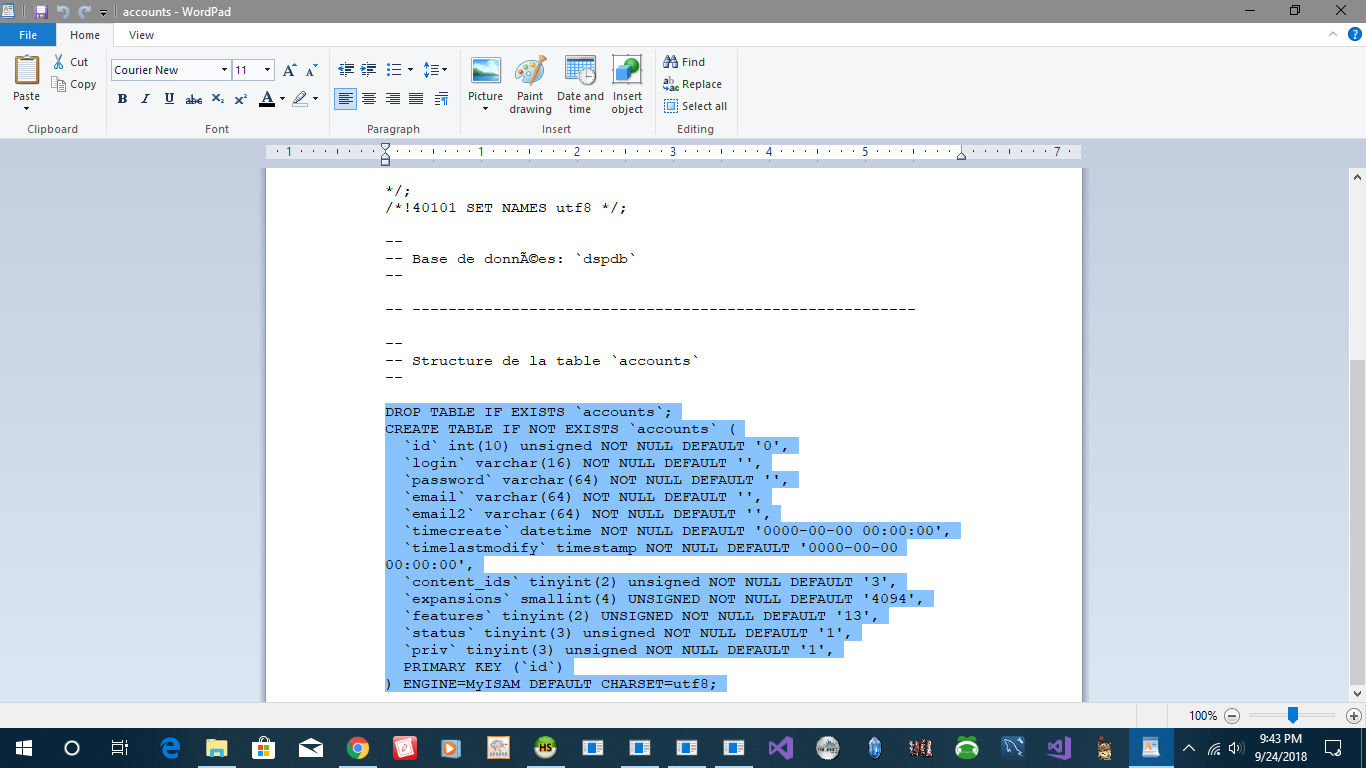1366x768 pixels.
Task: Toggle Bold formatting
Action: pyautogui.click(x=122, y=99)
